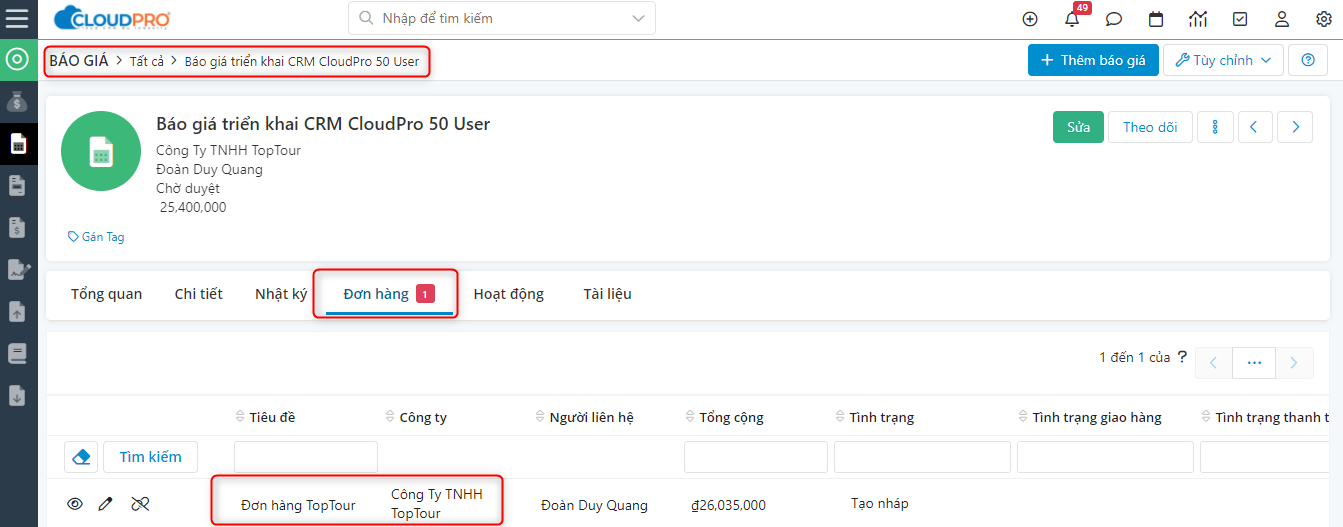Switch to the Tổng quan tab
Image resolution: width=1343 pixels, height=527 pixels.
pyautogui.click(x=106, y=294)
